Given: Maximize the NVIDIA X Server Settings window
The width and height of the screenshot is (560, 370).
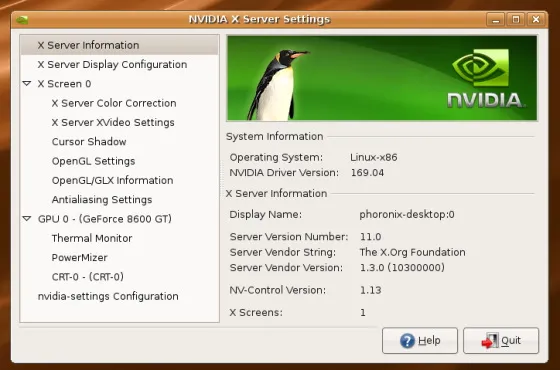Looking at the screenshot, I should (516, 20).
